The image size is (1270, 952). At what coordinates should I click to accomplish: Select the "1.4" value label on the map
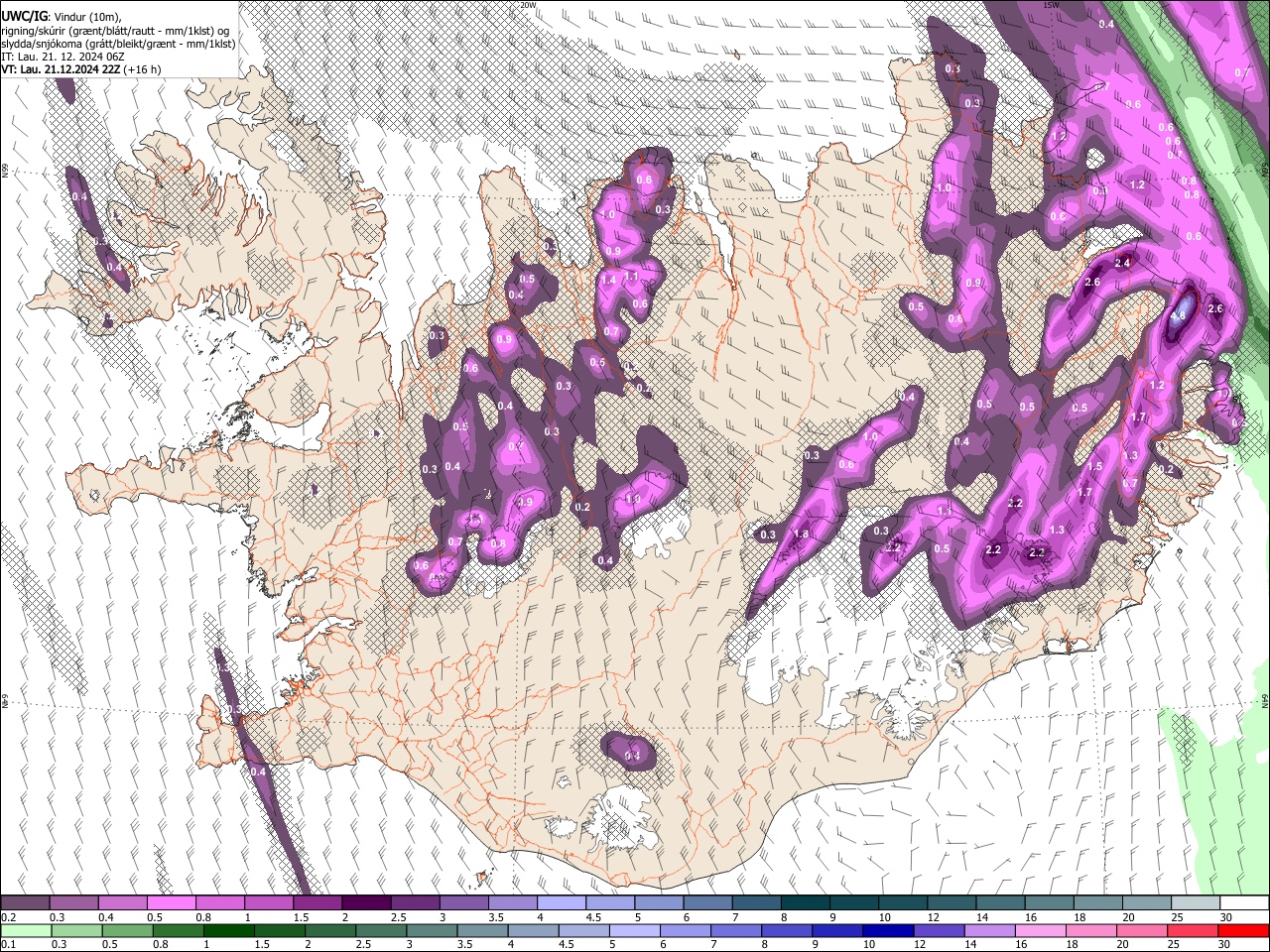click(x=608, y=281)
